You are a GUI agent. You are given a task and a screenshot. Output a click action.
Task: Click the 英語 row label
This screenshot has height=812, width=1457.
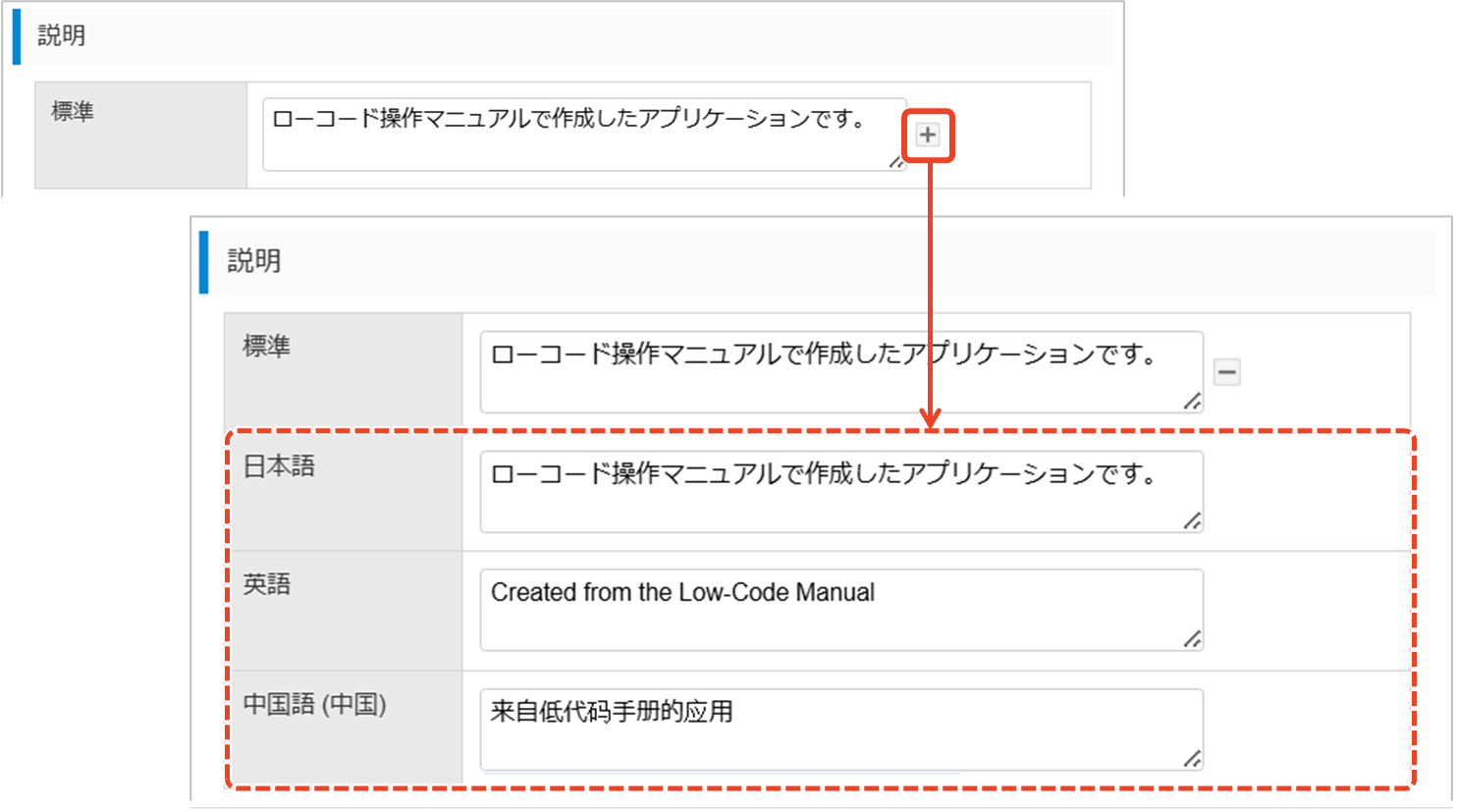pyautogui.click(x=267, y=585)
